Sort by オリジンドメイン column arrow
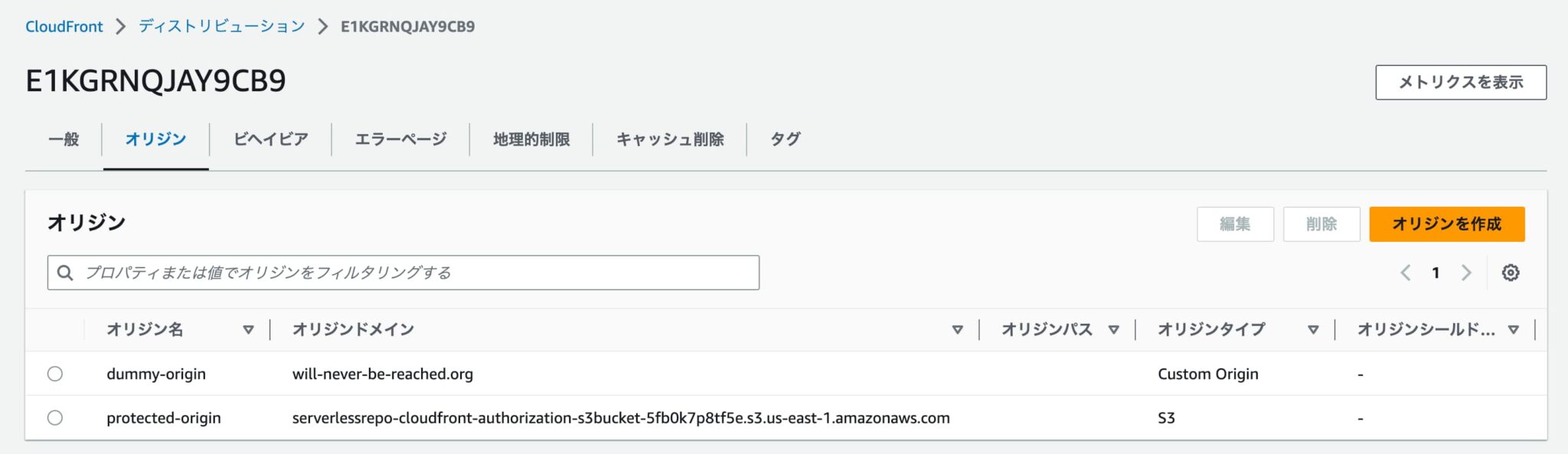This screenshot has width=1568, height=454. coord(957,330)
